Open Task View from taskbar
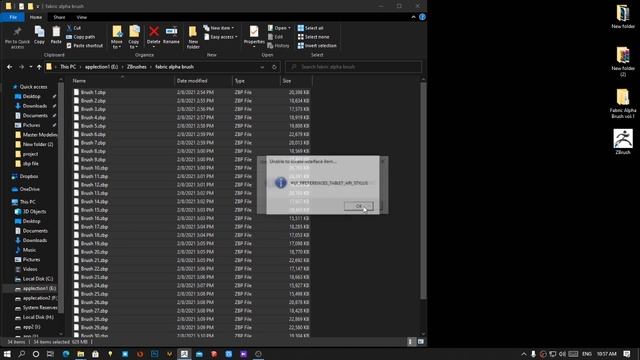This screenshot has width=640, height=360. point(50,354)
